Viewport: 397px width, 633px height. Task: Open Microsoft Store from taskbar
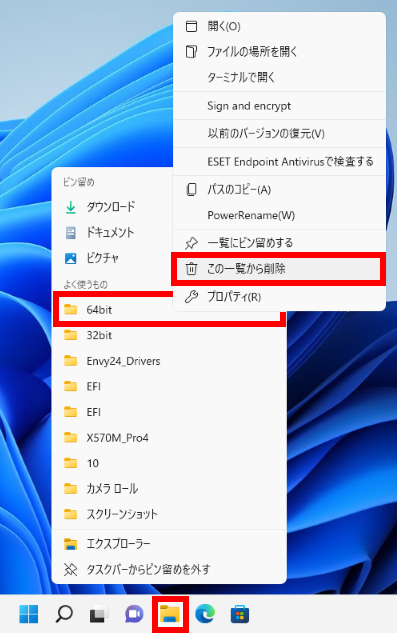click(240, 614)
